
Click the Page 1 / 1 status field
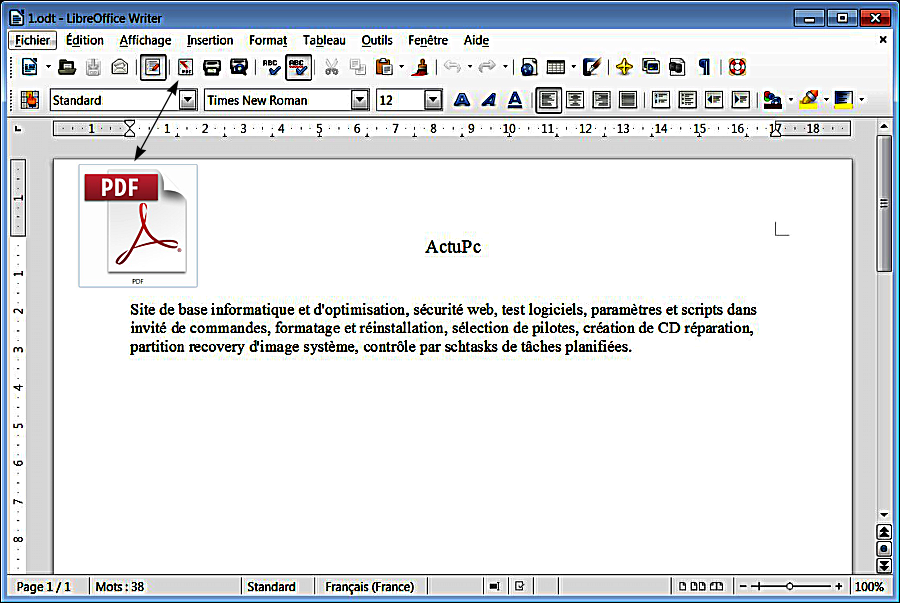click(44, 587)
